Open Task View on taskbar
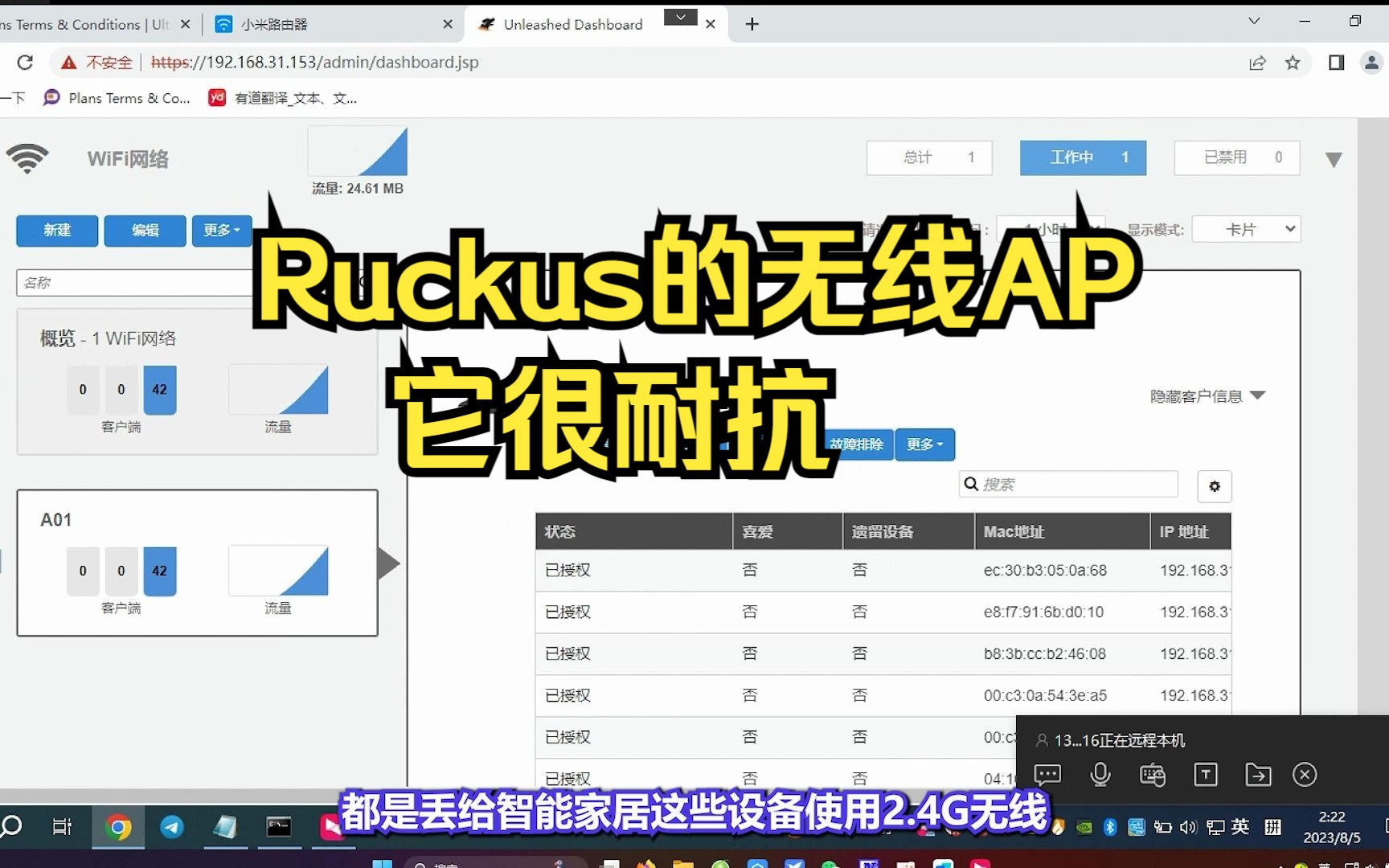The width and height of the screenshot is (1389, 868). (62, 826)
